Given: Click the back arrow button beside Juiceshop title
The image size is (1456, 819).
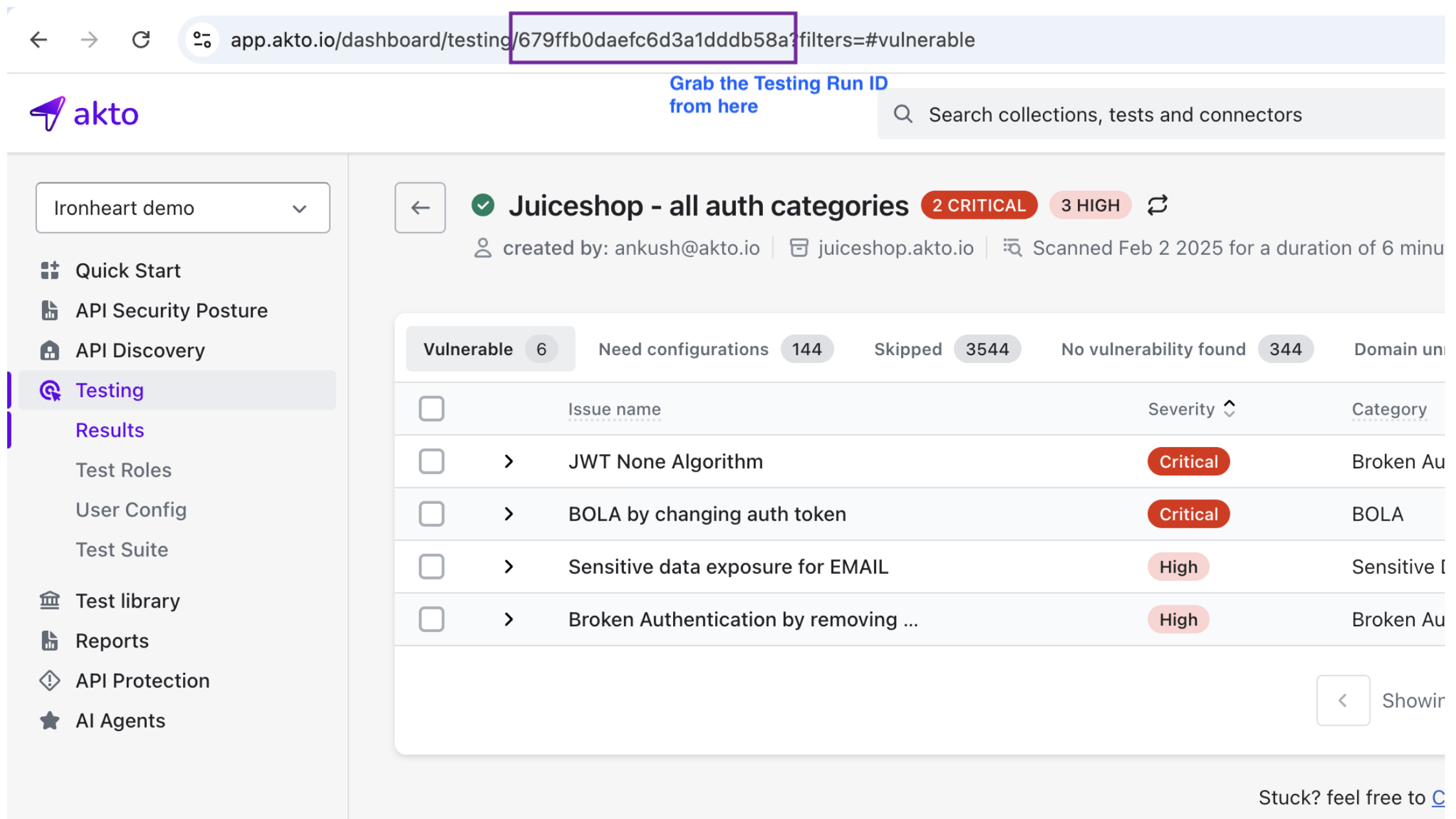Looking at the screenshot, I should pos(420,208).
